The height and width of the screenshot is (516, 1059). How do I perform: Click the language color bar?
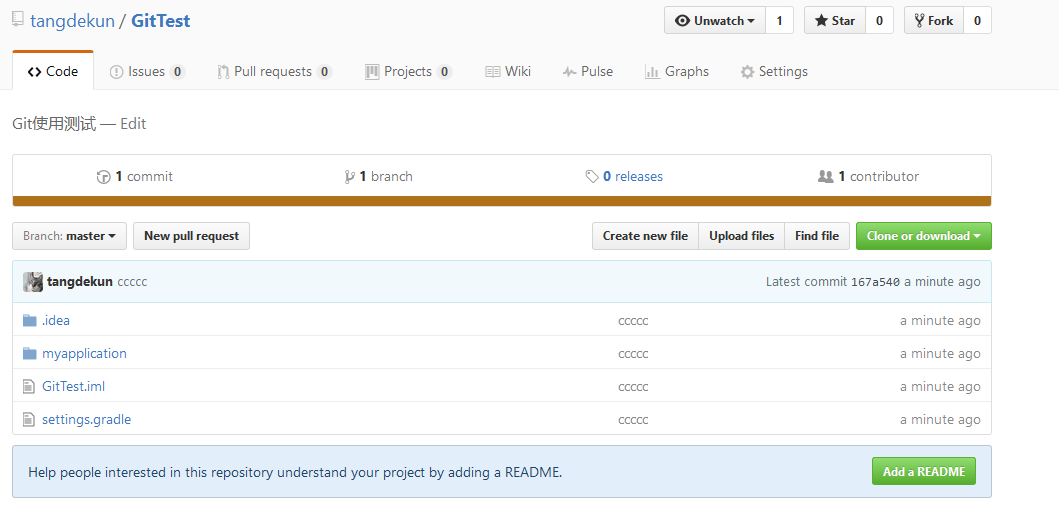click(502, 201)
